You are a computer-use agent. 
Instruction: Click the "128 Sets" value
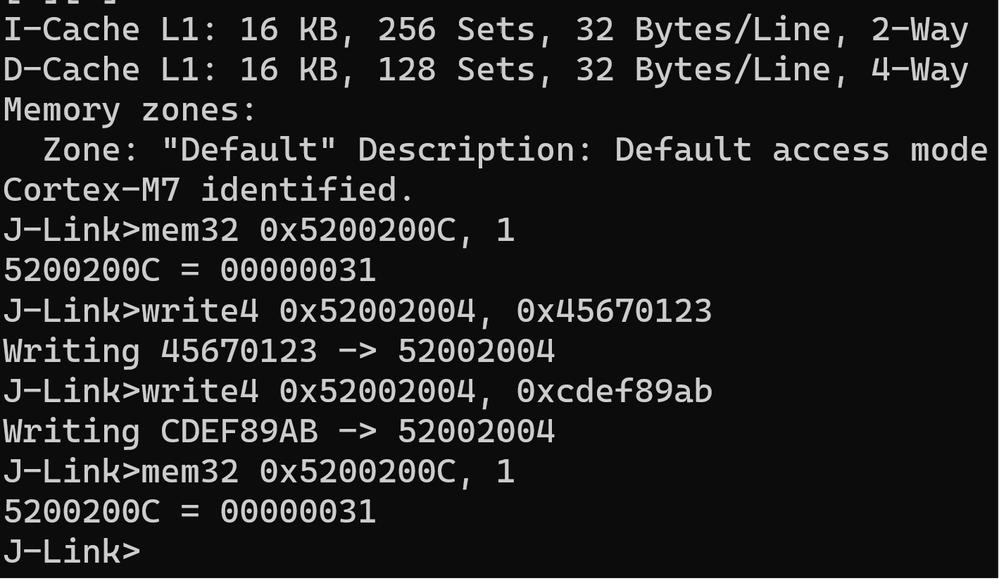point(445,70)
